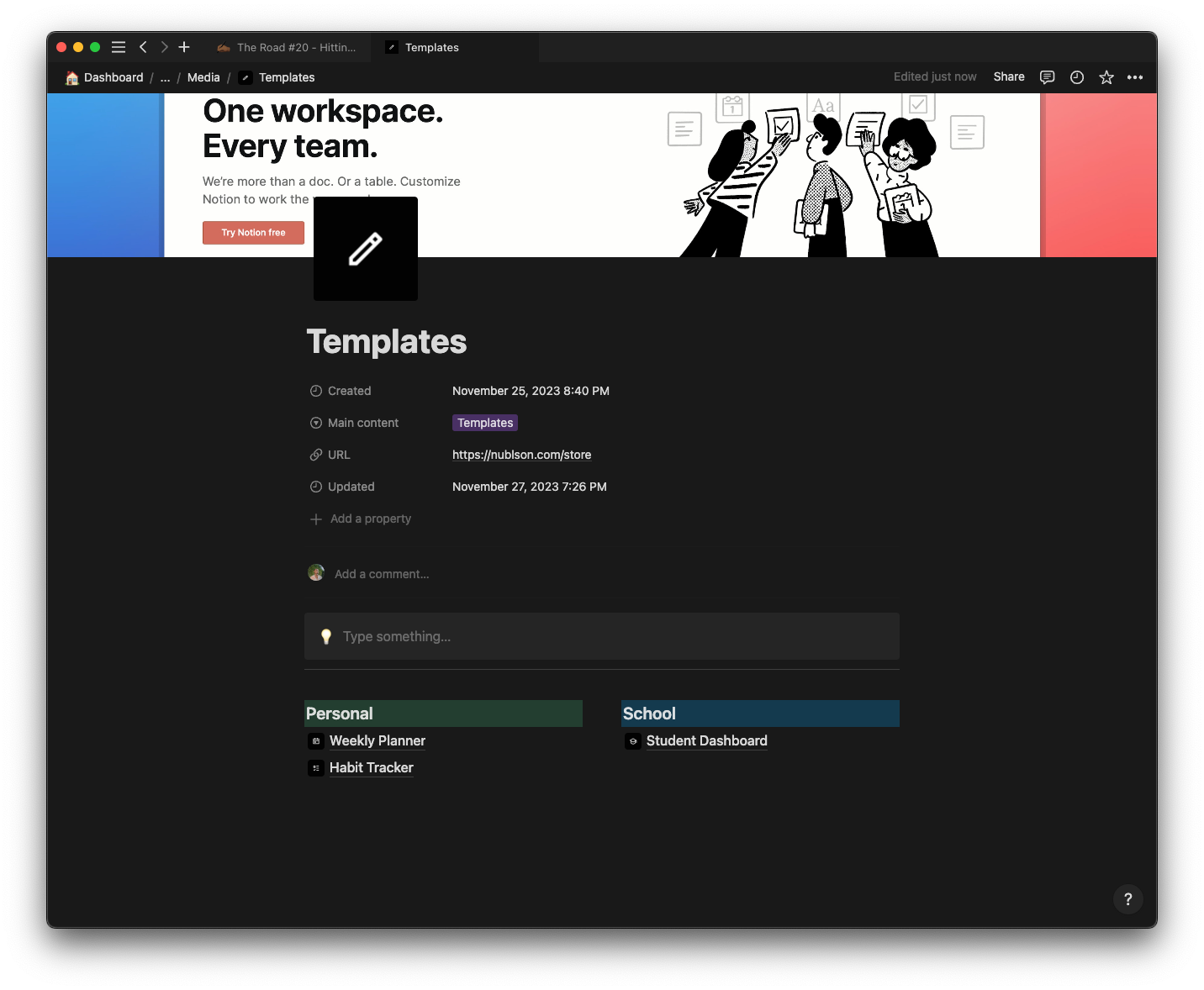Click the user avatar next to comment
Viewport: 1204px width, 990px height.
[x=316, y=573]
